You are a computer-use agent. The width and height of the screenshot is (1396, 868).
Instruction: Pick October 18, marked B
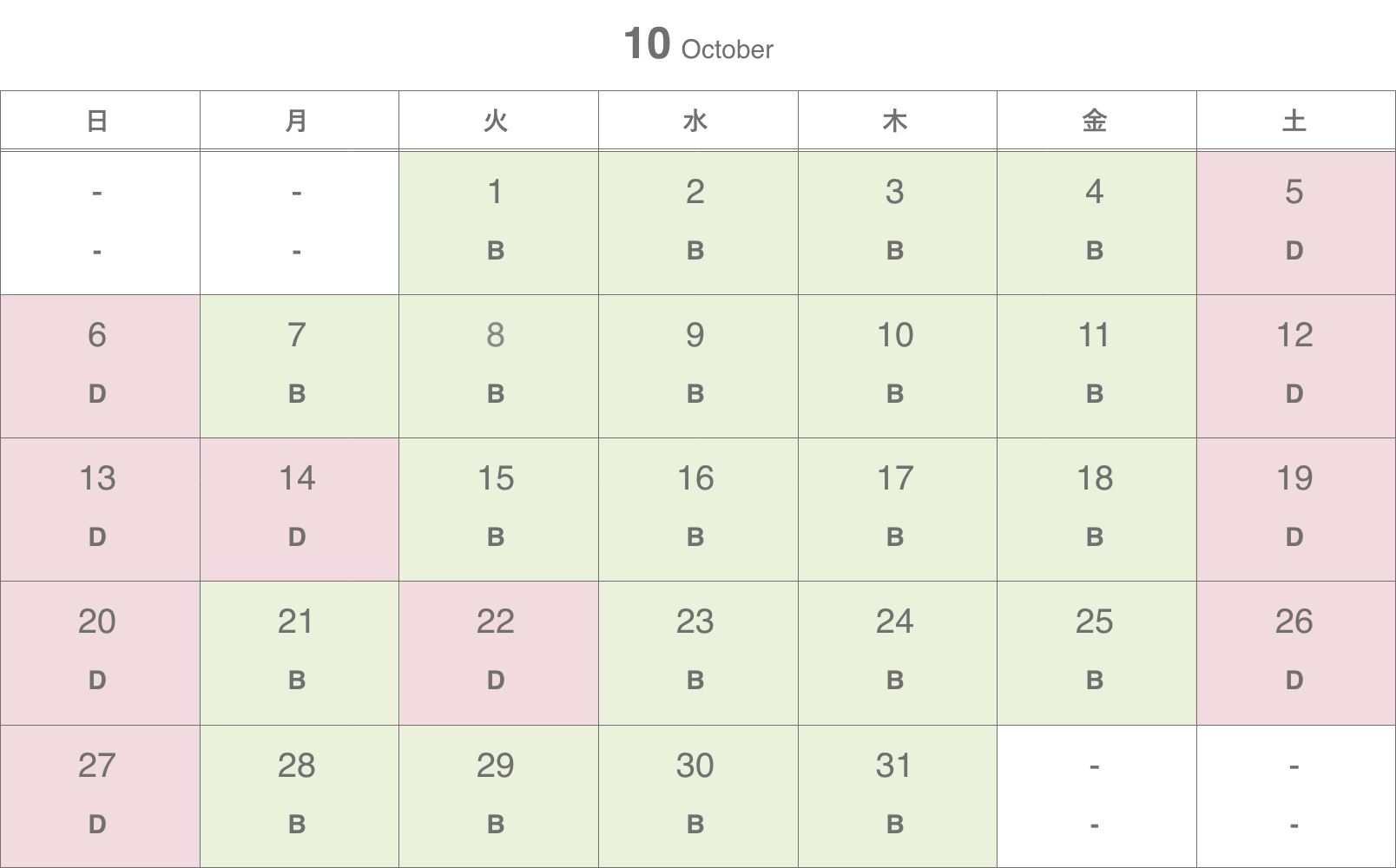1096,510
